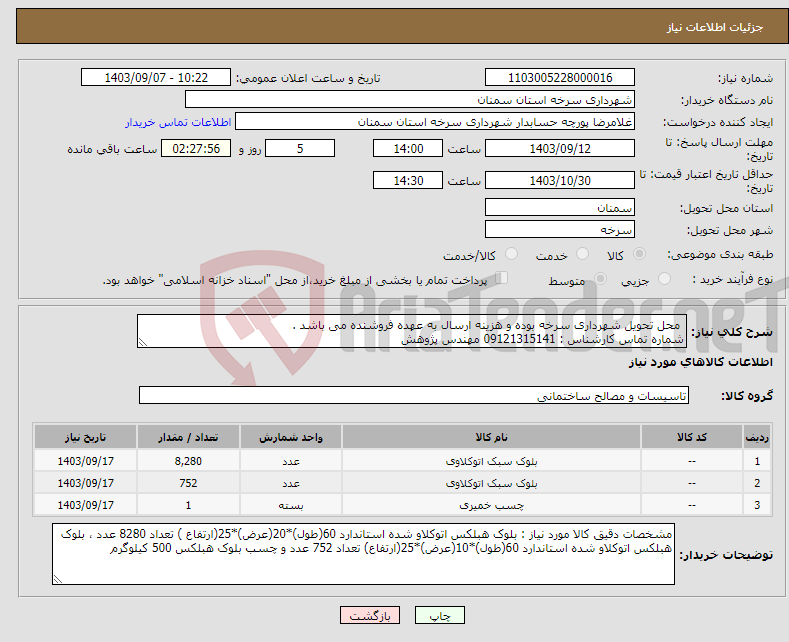Click the response deadline date 1403/09/12
Viewport: 789px width, 642px height.
coord(560,148)
